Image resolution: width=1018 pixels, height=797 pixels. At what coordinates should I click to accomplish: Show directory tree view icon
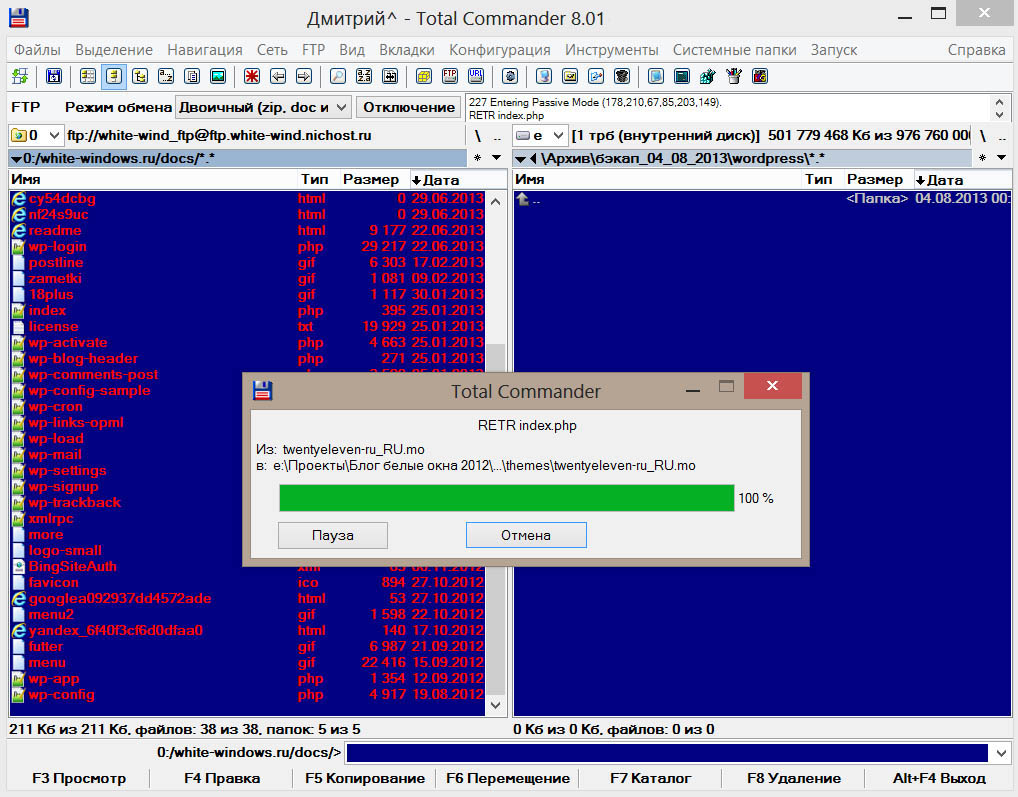coord(140,77)
